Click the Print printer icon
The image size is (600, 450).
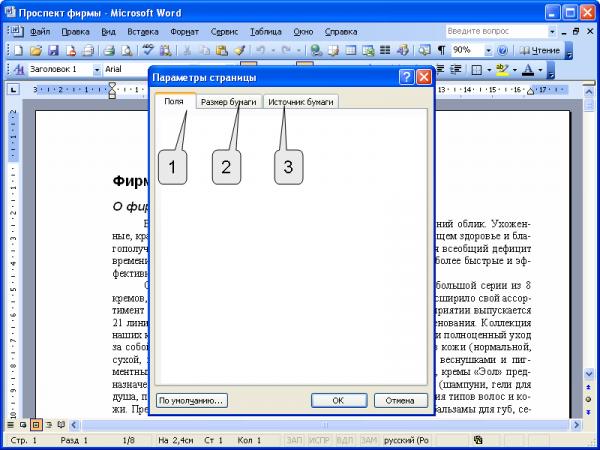click(109, 50)
